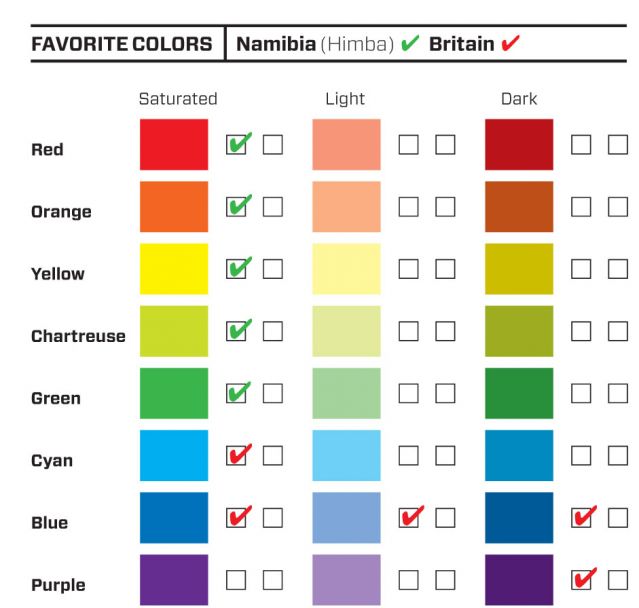Uncheck the red-checked box beside dark Blue
This screenshot has width=639, height=608.
click(x=581, y=518)
